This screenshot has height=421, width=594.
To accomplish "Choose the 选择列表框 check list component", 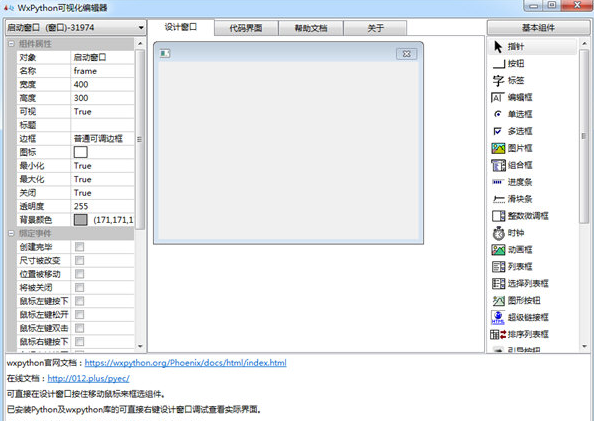I will (520, 283).
